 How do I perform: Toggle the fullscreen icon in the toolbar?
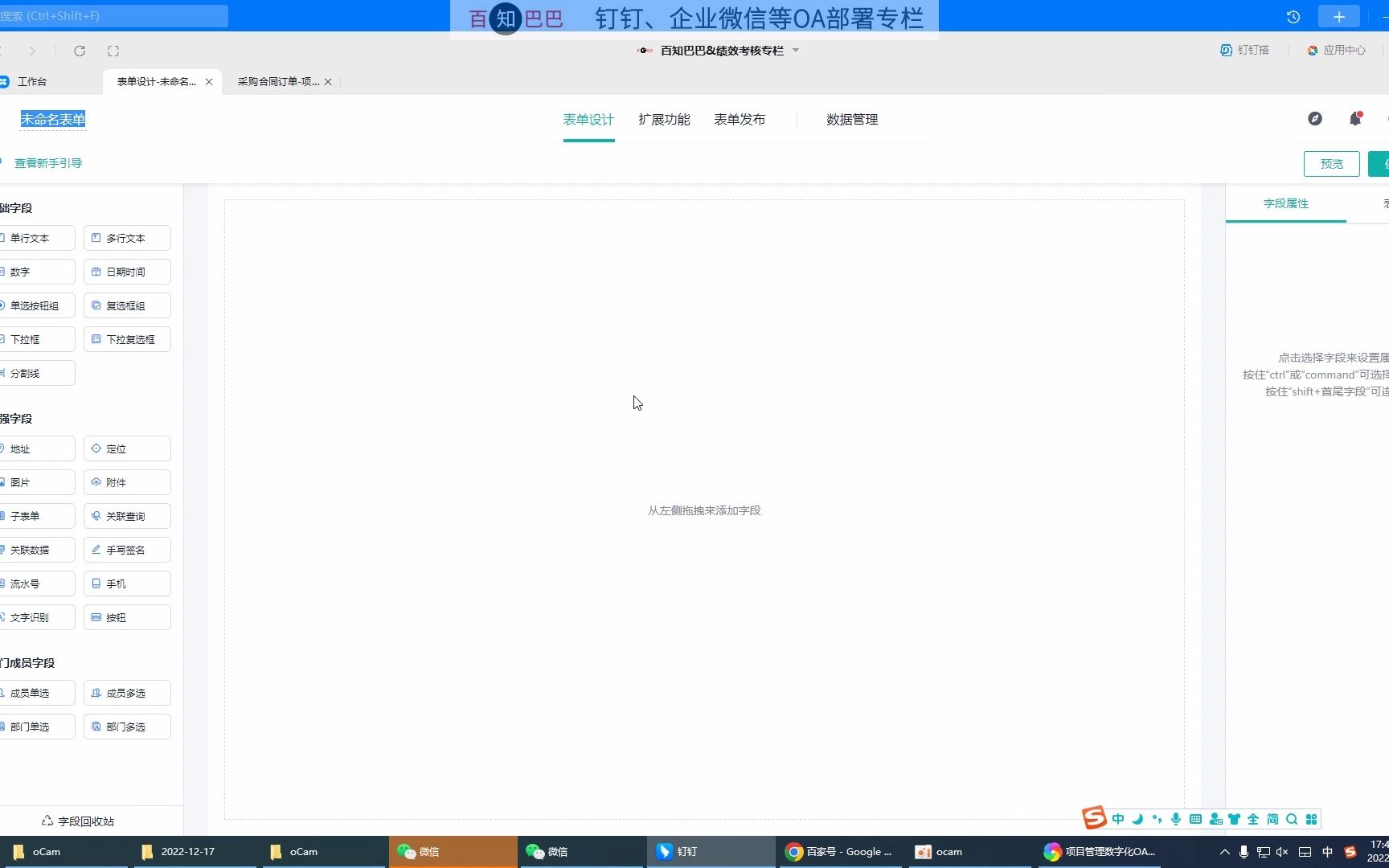coord(113,51)
